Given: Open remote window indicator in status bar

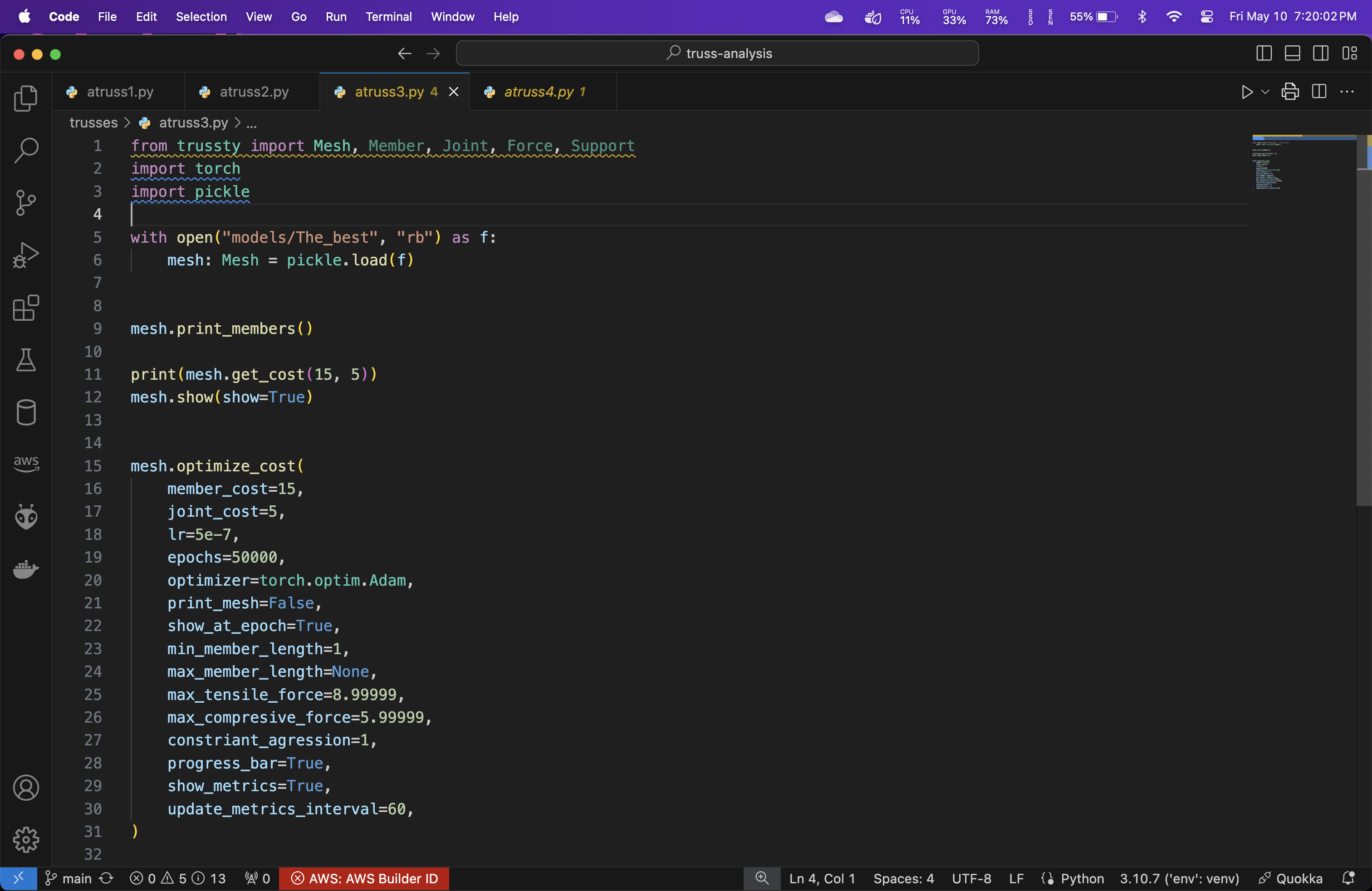Looking at the screenshot, I should tap(19, 879).
